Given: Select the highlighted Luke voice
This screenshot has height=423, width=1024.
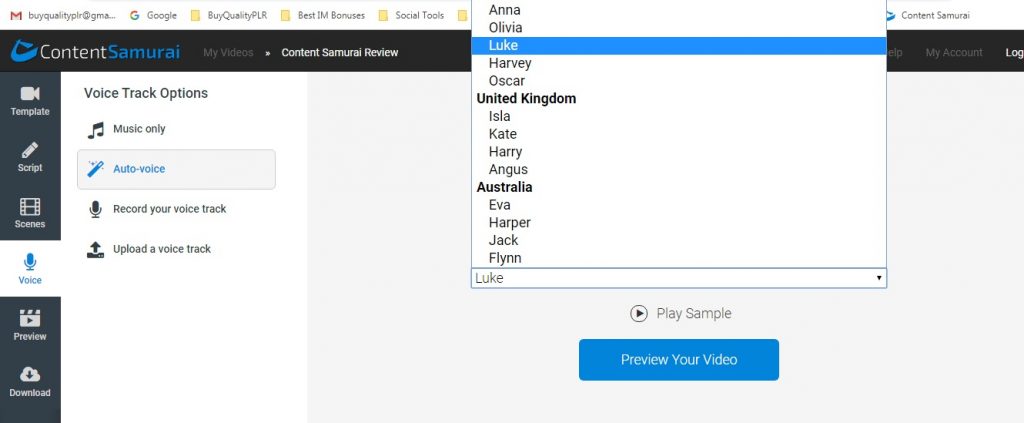Looking at the screenshot, I should pos(679,45).
